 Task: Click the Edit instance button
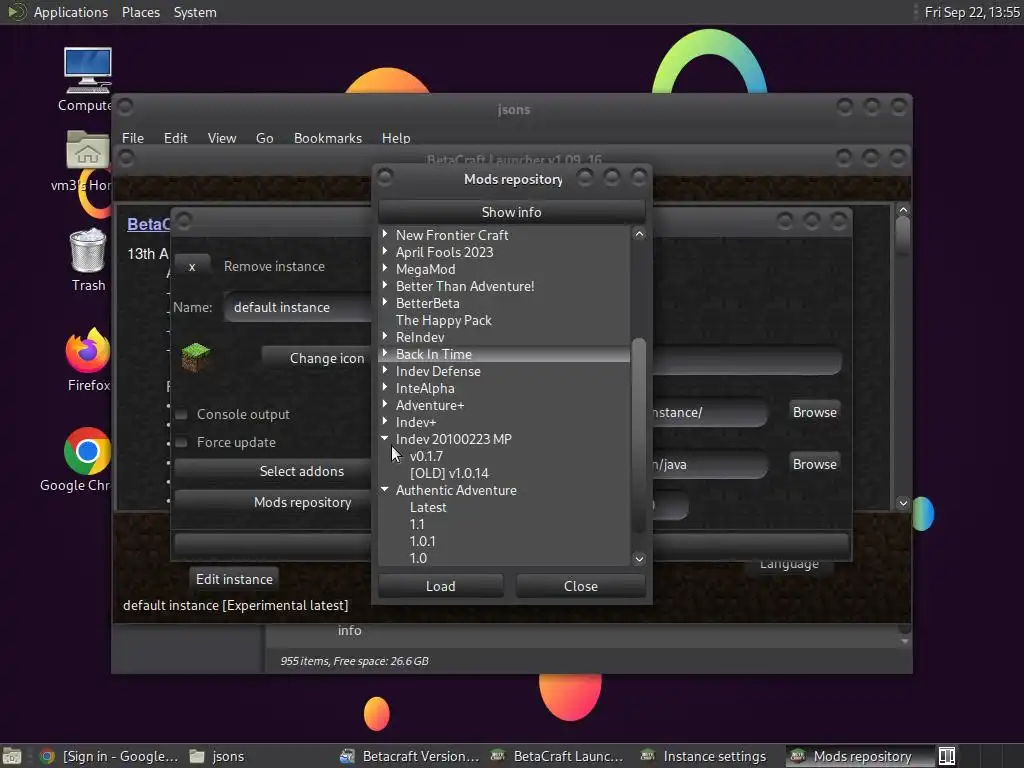(x=234, y=579)
